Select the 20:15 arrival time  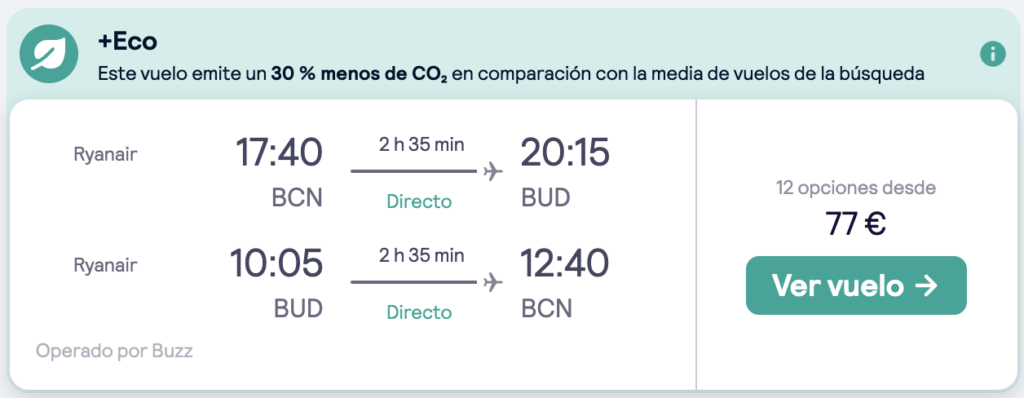(x=565, y=152)
